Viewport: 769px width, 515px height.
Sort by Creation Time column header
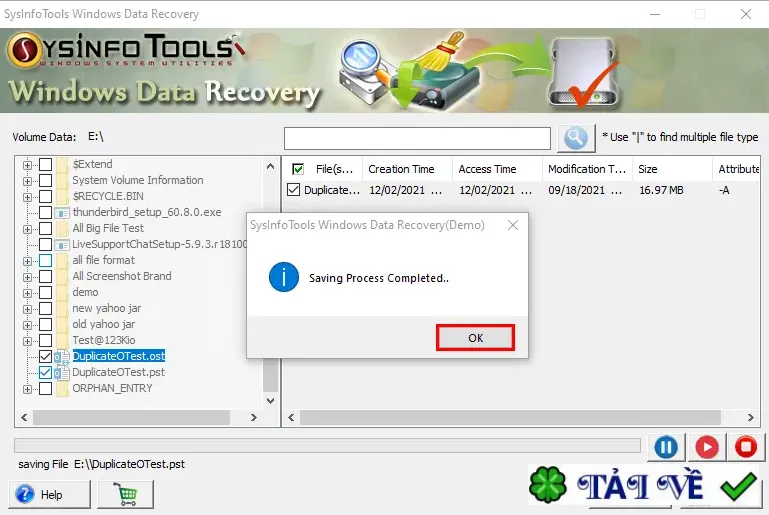(407, 169)
